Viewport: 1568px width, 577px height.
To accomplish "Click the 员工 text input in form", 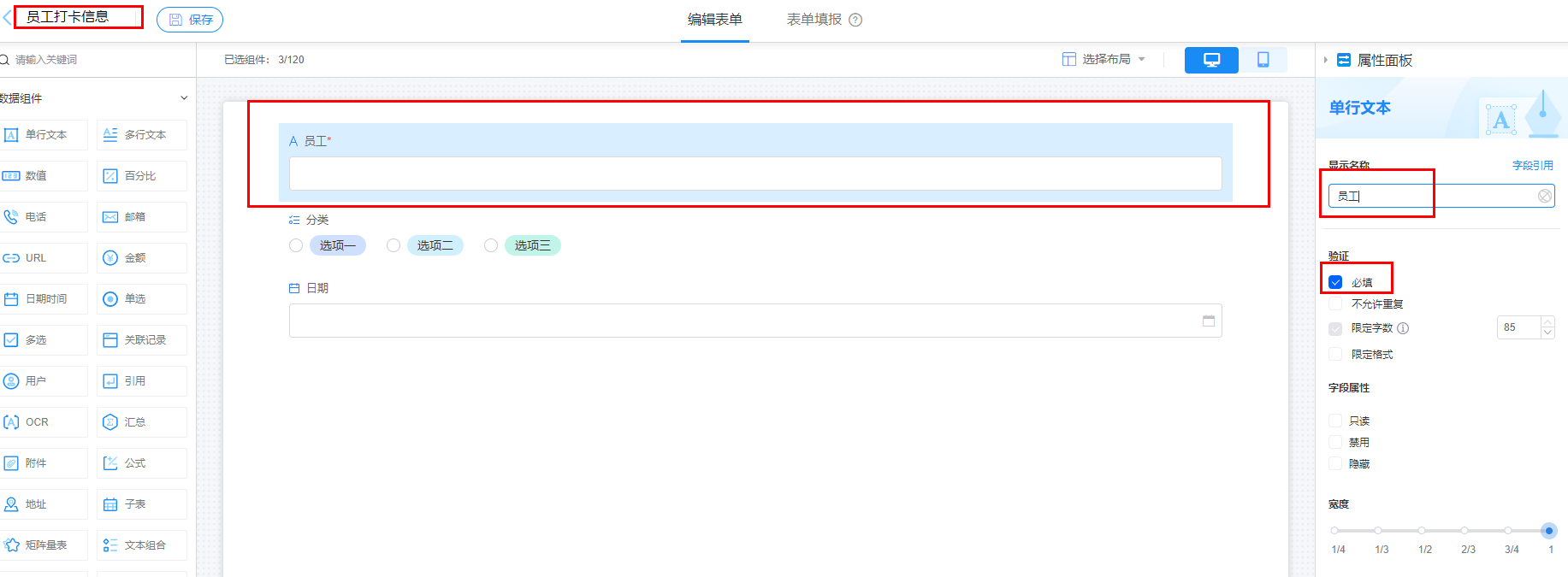I will pyautogui.click(x=755, y=174).
